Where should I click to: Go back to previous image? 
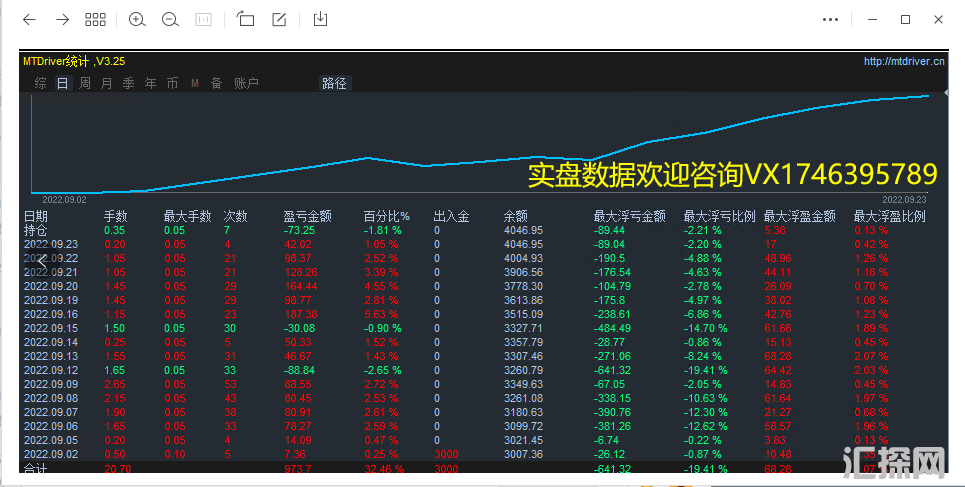(29, 19)
